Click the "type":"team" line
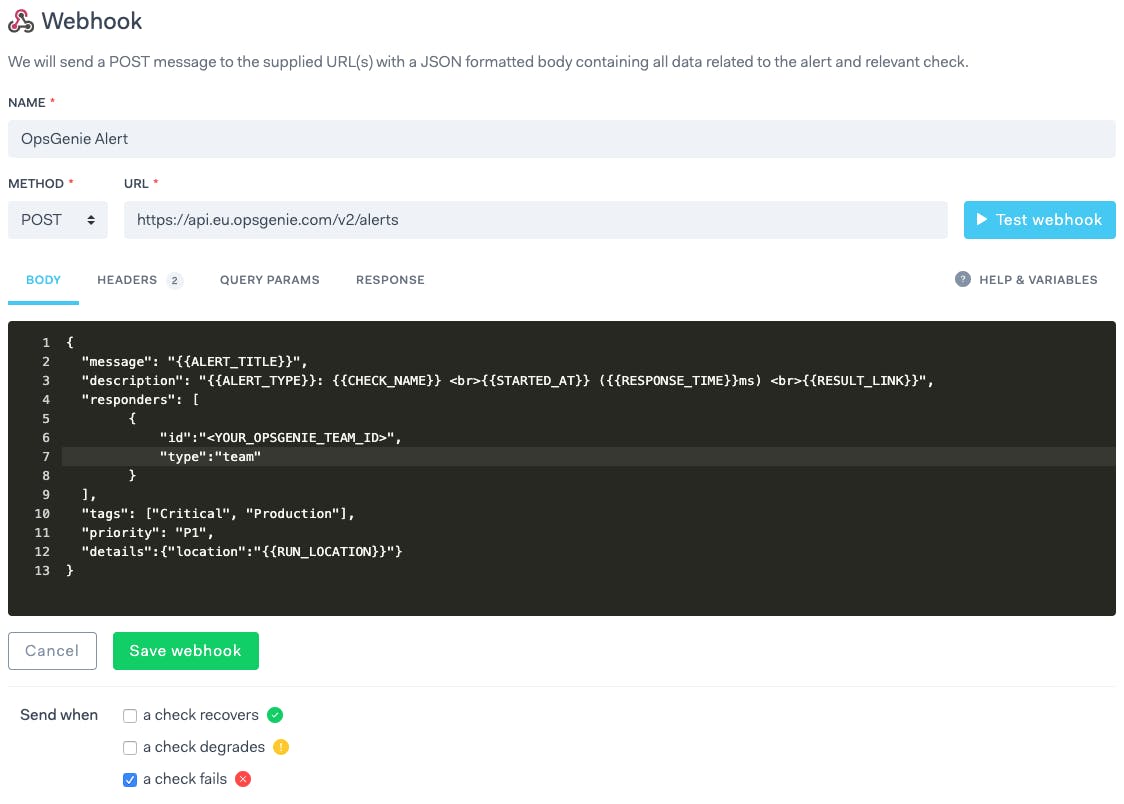The image size is (1124, 804). pos(210,456)
